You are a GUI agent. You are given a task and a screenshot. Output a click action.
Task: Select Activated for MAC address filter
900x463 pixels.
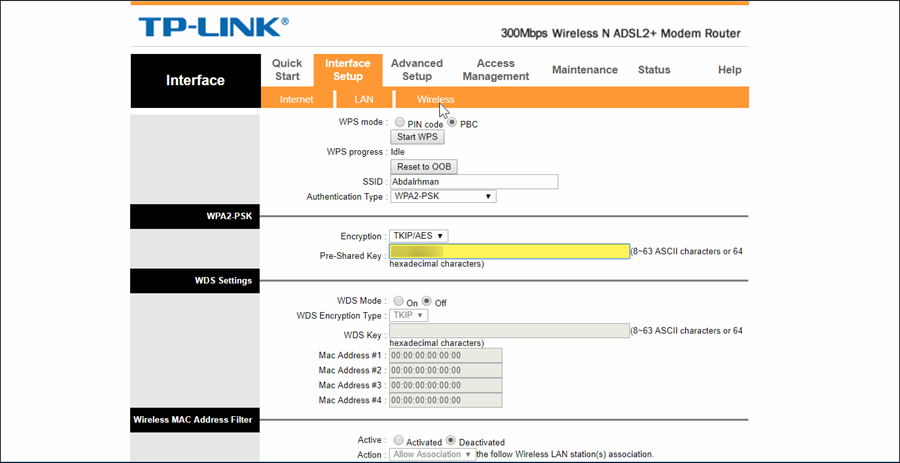point(398,441)
